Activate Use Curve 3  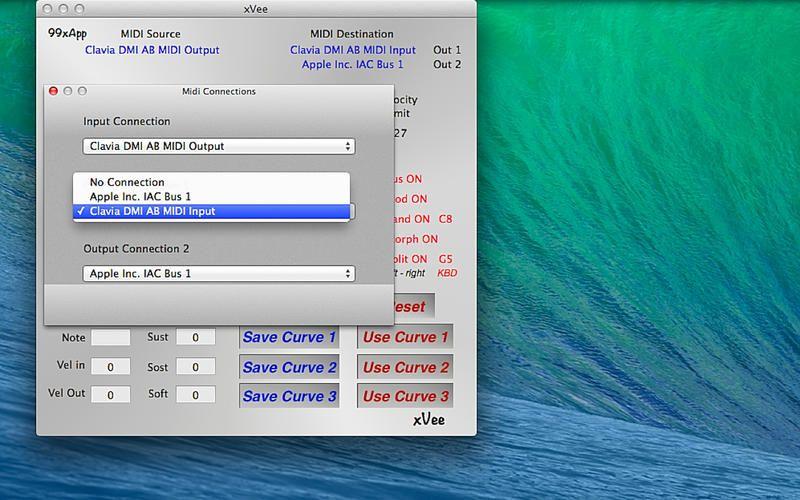pos(405,396)
